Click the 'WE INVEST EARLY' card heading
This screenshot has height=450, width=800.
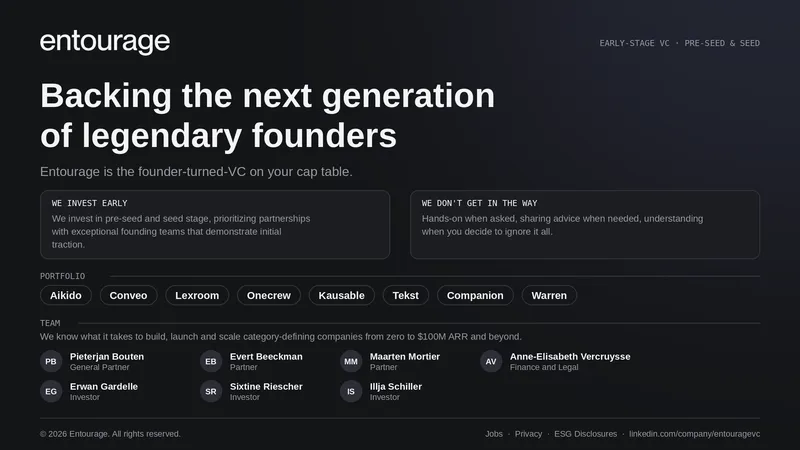(89, 203)
